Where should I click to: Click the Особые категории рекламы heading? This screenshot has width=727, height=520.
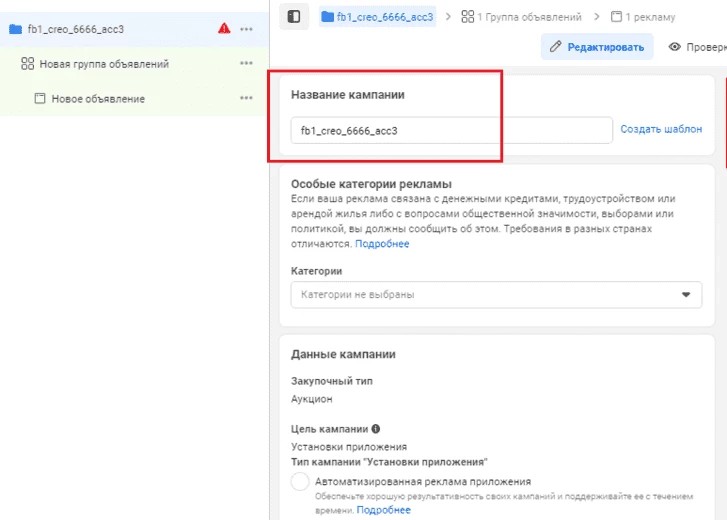tap(371, 184)
